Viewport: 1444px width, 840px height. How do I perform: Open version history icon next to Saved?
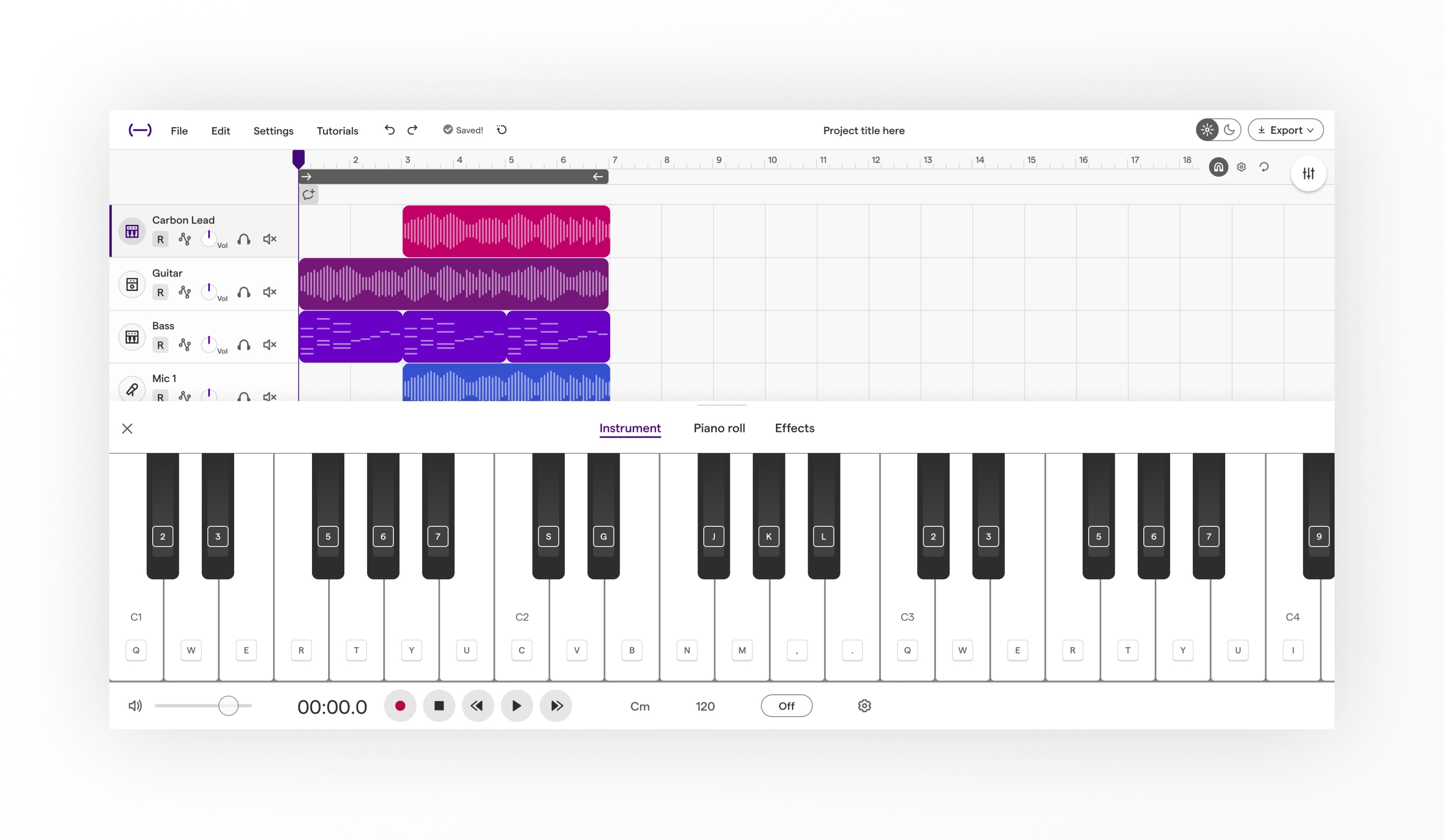502,130
